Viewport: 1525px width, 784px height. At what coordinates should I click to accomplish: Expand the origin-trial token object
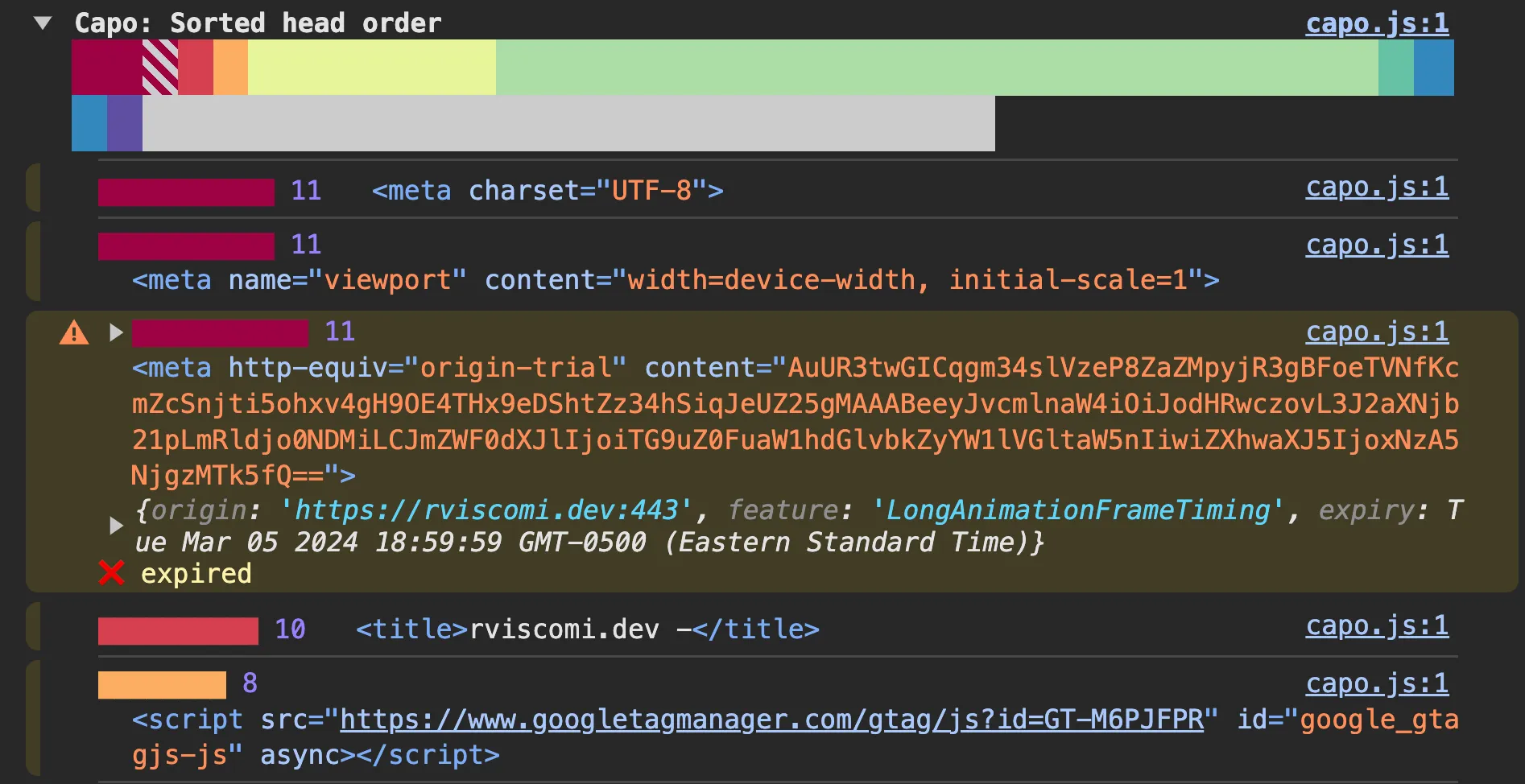tap(115, 526)
